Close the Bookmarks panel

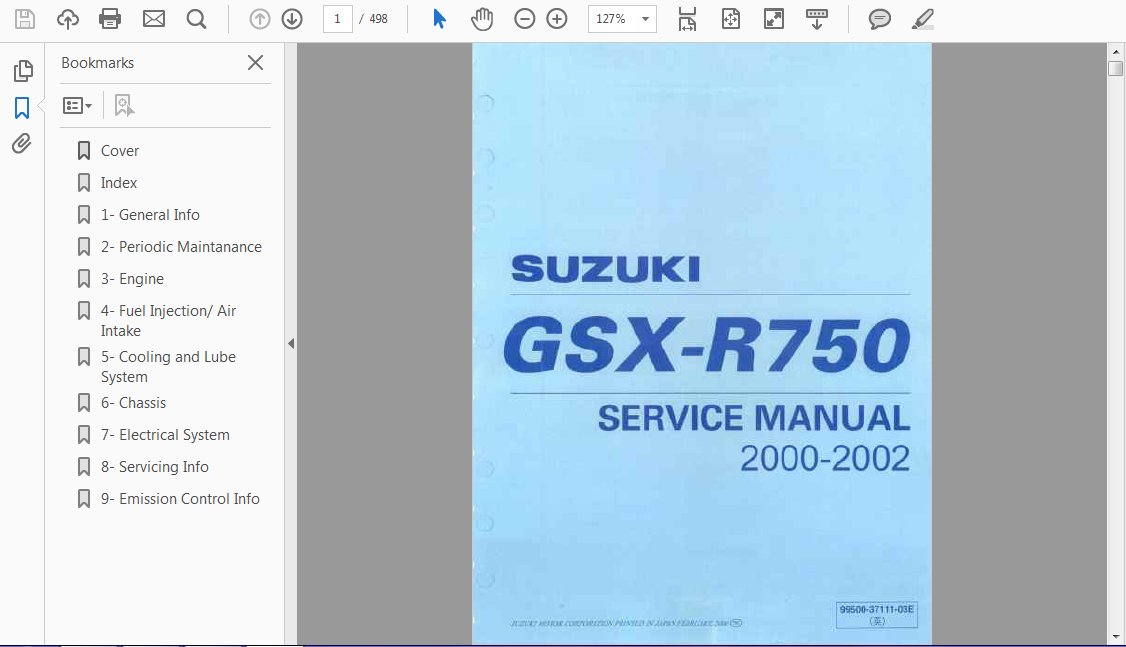pos(255,62)
